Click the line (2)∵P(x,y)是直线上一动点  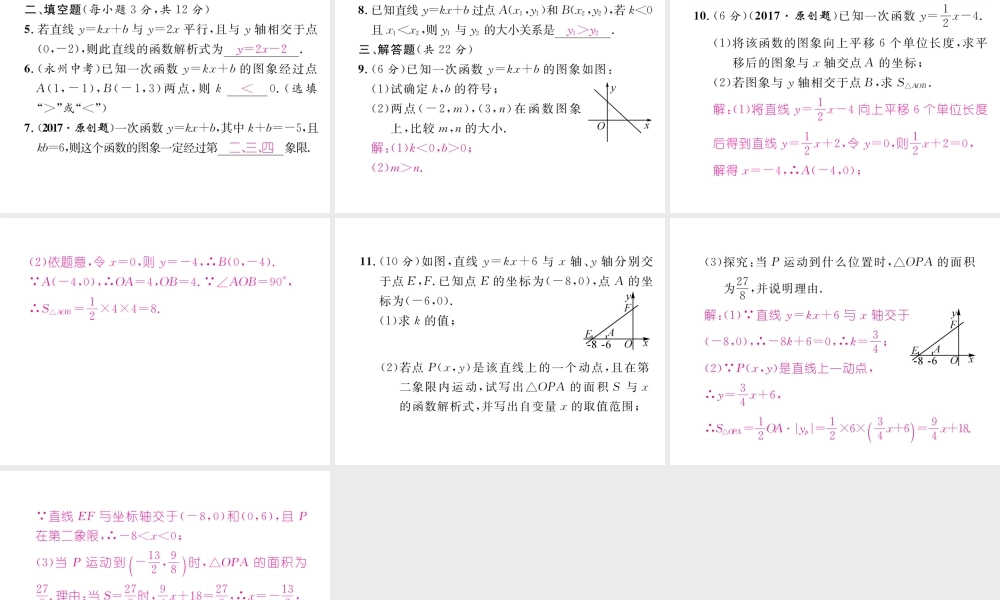[788, 368]
